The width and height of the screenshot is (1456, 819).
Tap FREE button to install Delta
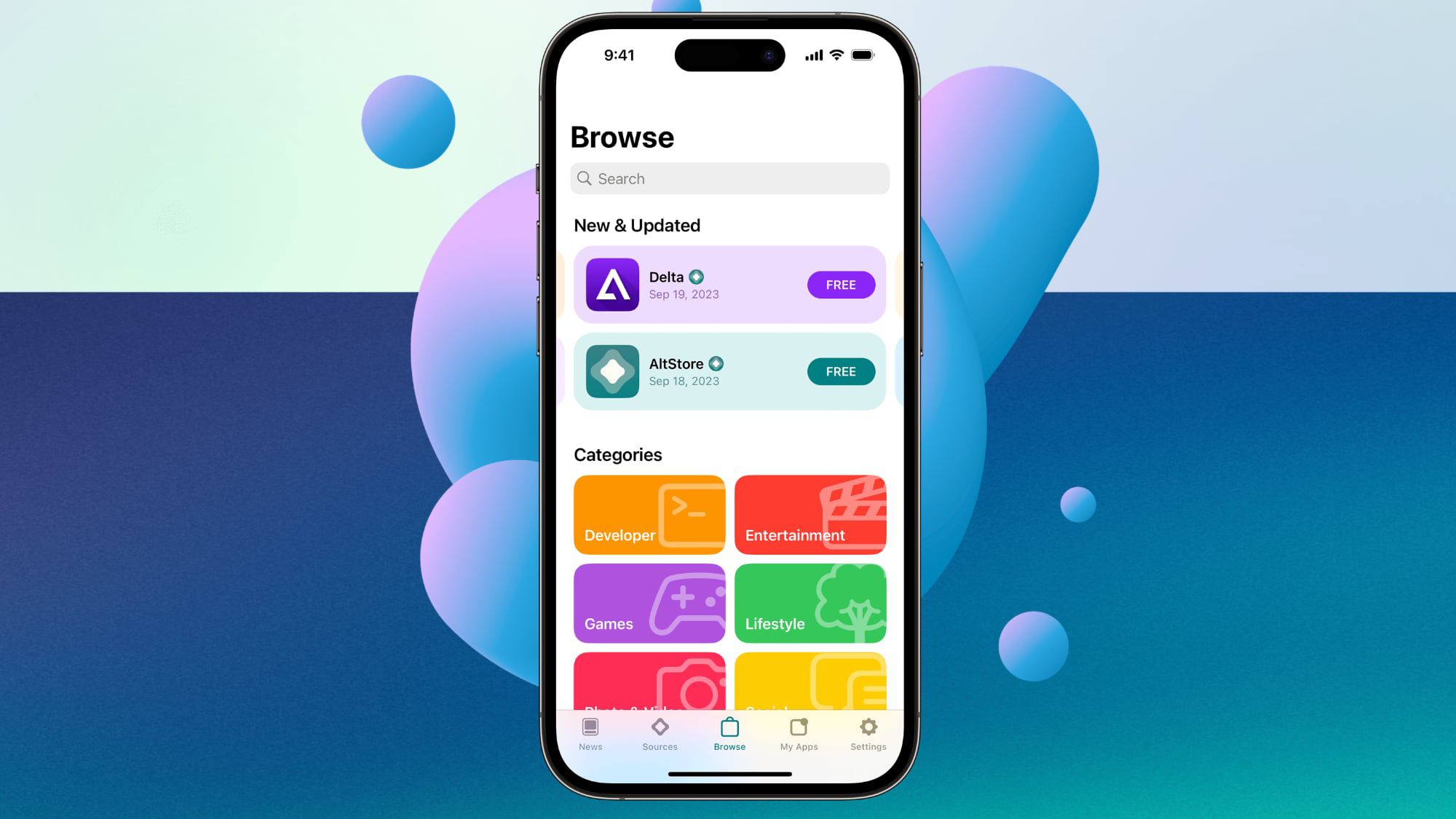pos(840,284)
